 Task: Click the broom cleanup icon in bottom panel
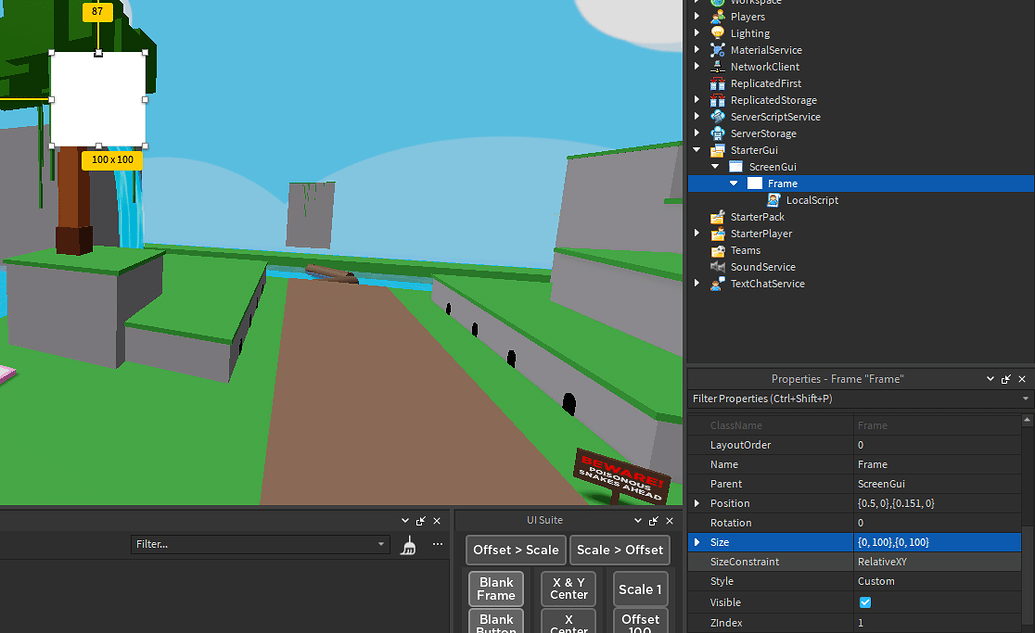(x=408, y=545)
